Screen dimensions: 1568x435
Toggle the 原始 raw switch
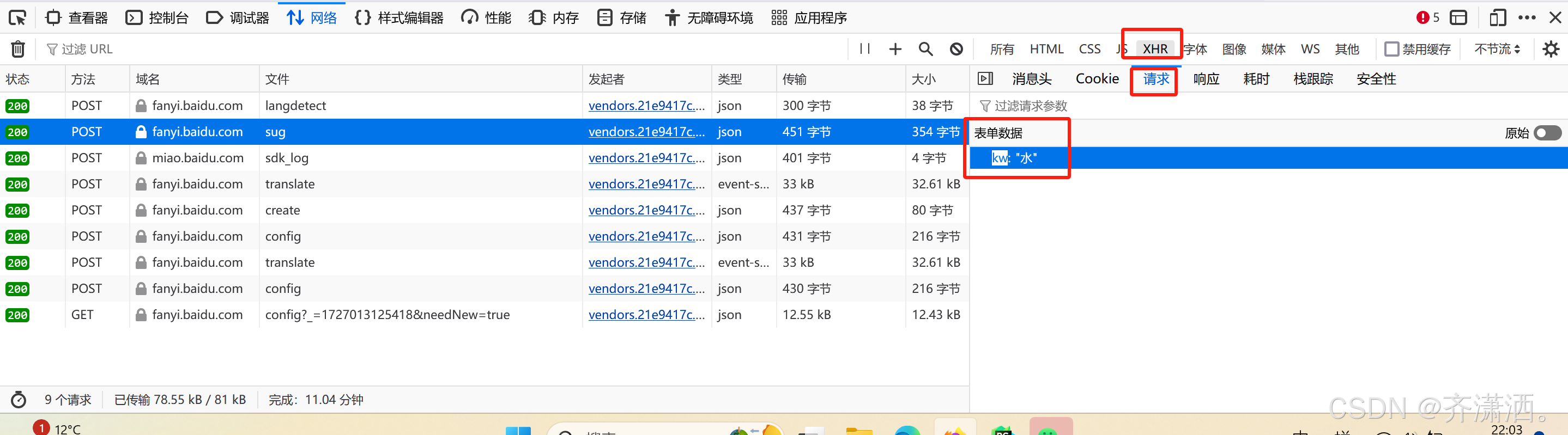coord(1547,133)
